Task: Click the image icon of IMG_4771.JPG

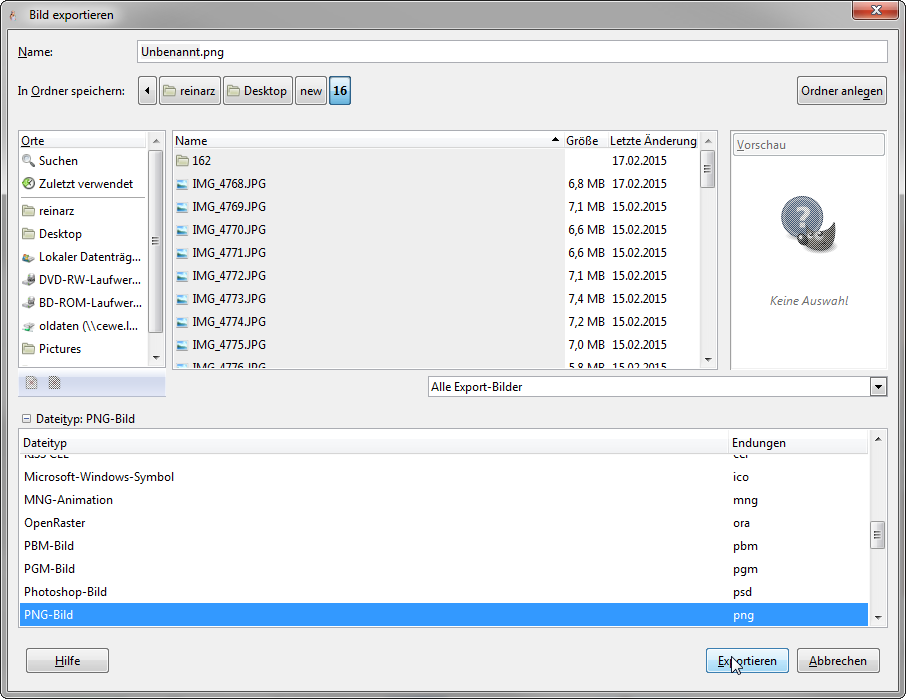Action: pos(182,253)
